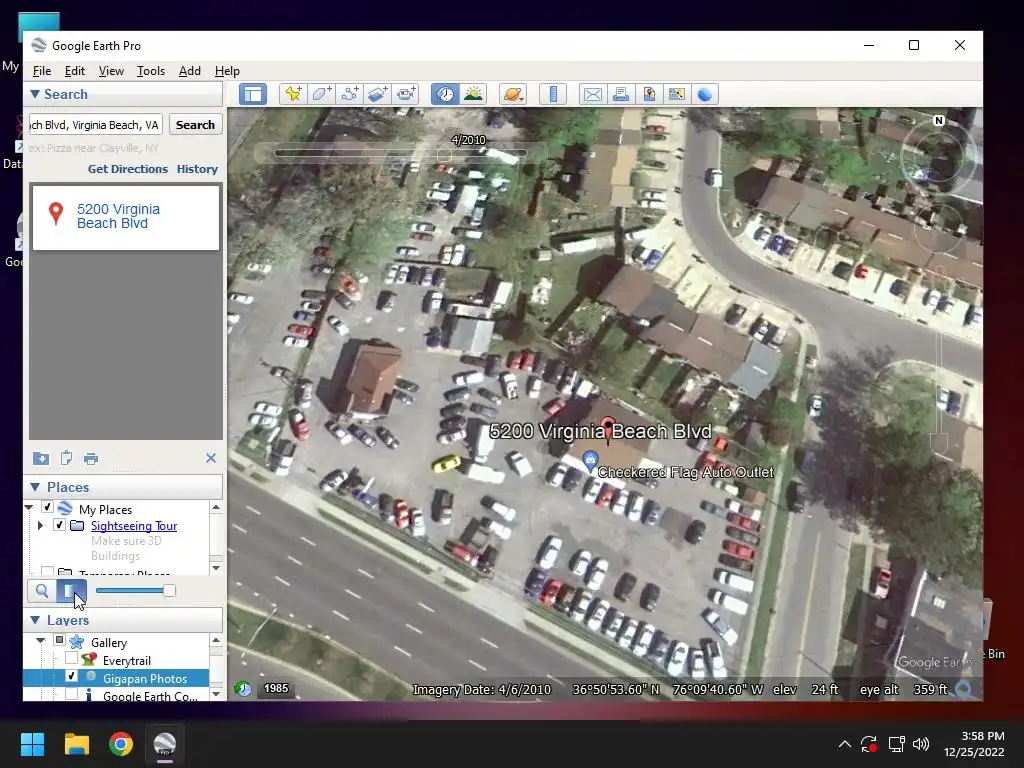The height and width of the screenshot is (768, 1024).
Task: Open File Explorer from taskbar
Action: [x=76, y=744]
